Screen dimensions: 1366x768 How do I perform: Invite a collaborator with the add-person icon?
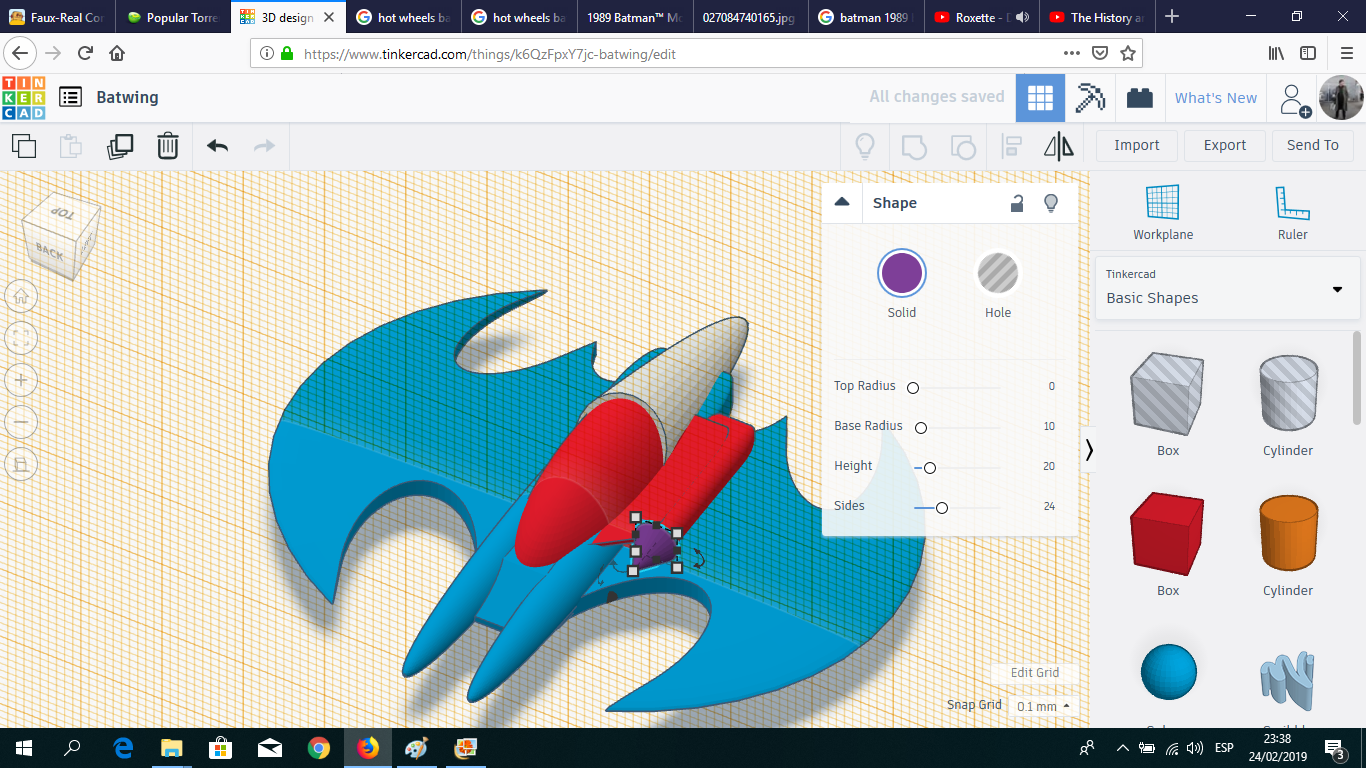[x=1294, y=99]
